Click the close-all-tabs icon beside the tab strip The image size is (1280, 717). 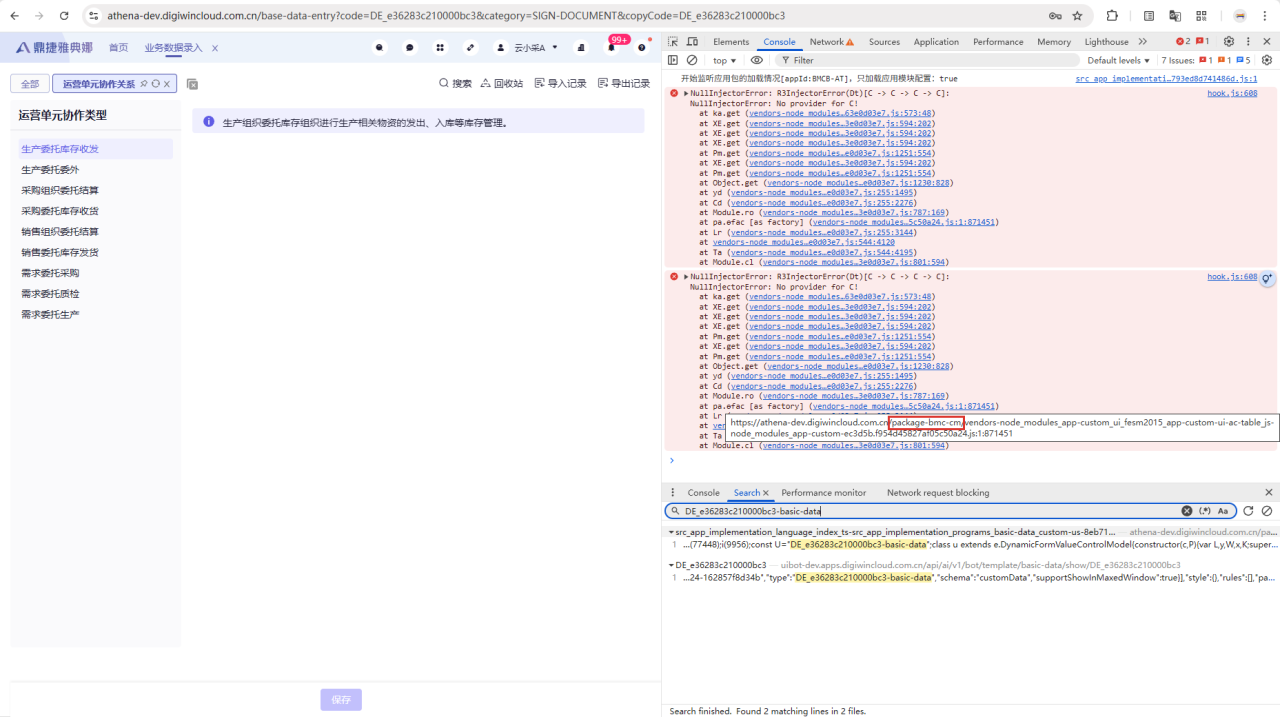coord(192,84)
